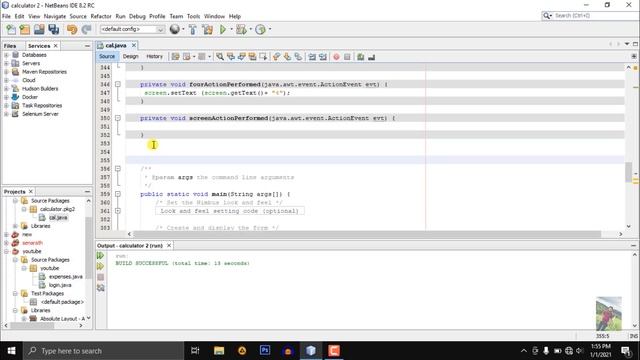Image resolution: width=640 pixels, height=360 pixels.
Task: Click the Profile Project toolbar icon
Action: pyautogui.click(x=260, y=29)
